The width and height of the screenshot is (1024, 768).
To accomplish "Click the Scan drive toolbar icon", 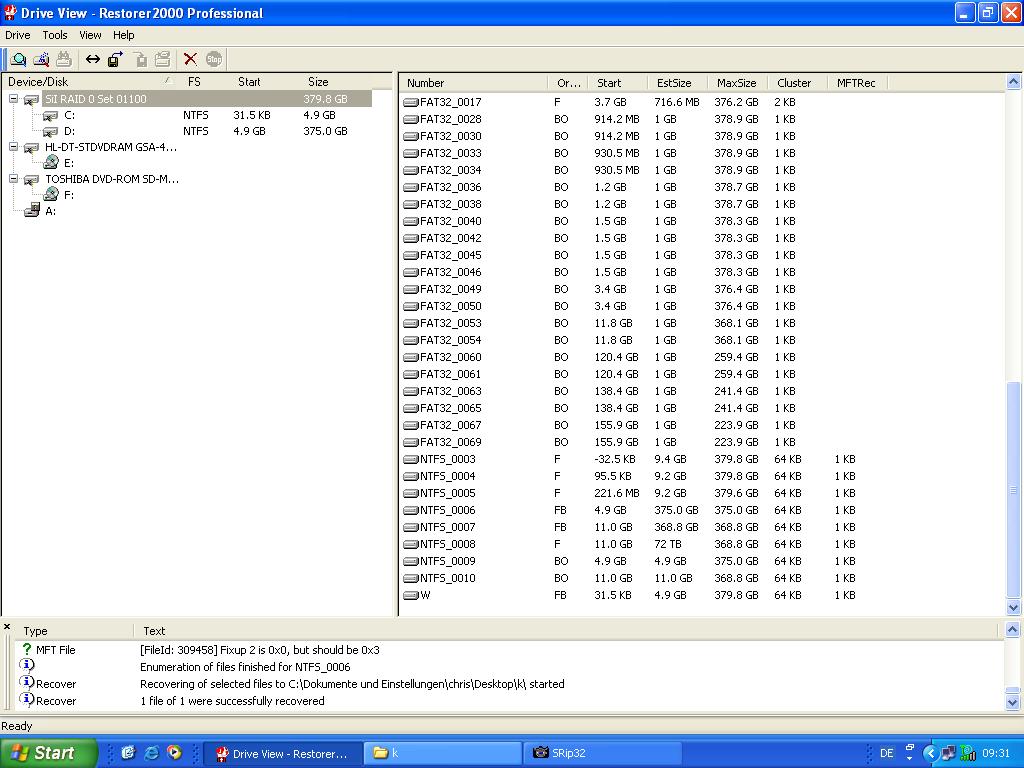I will (x=41, y=59).
